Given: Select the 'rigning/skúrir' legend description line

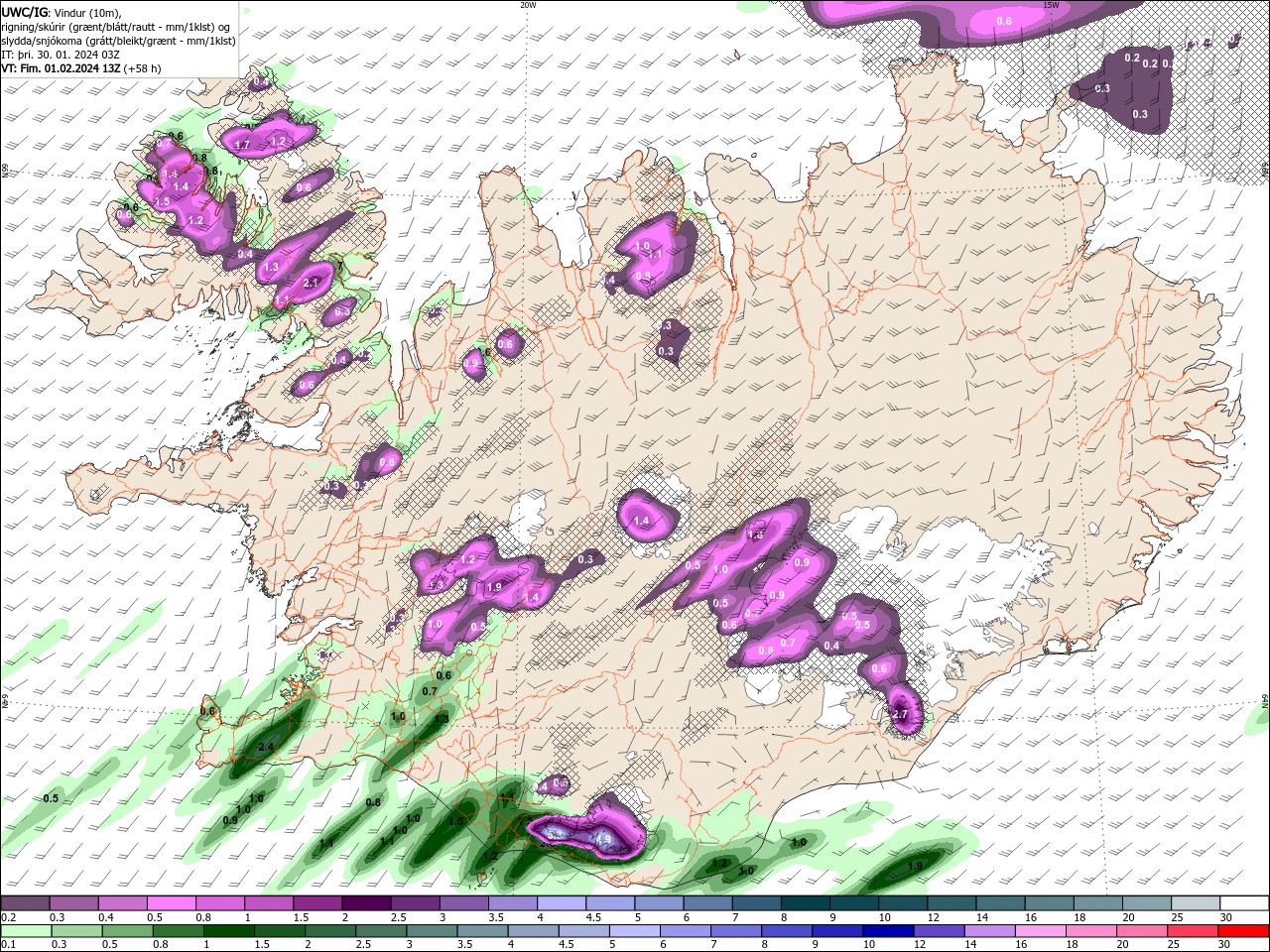Looking at the screenshot, I should tap(116, 27).
